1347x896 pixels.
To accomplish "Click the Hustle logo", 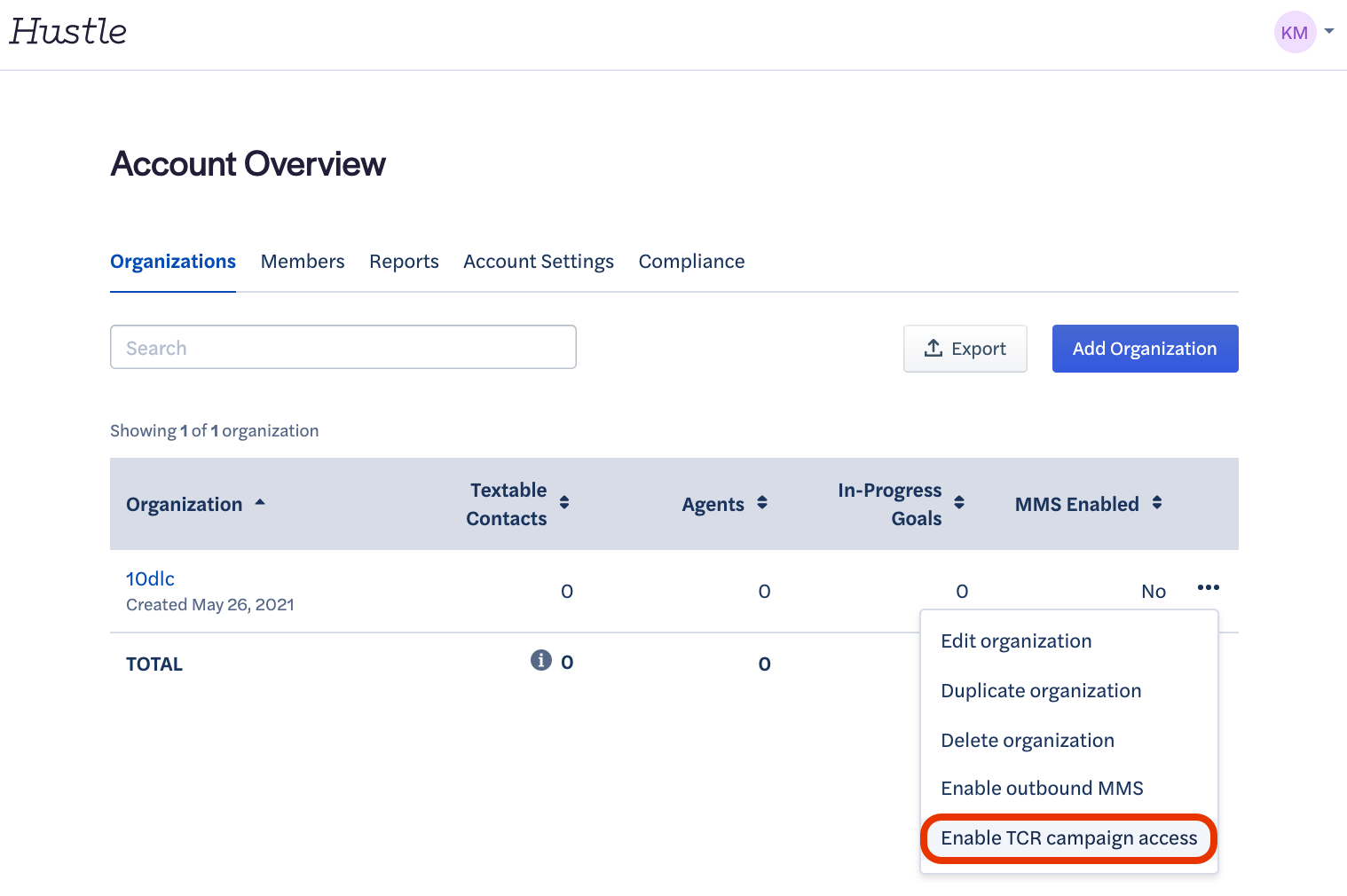I will (x=68, y=32).
